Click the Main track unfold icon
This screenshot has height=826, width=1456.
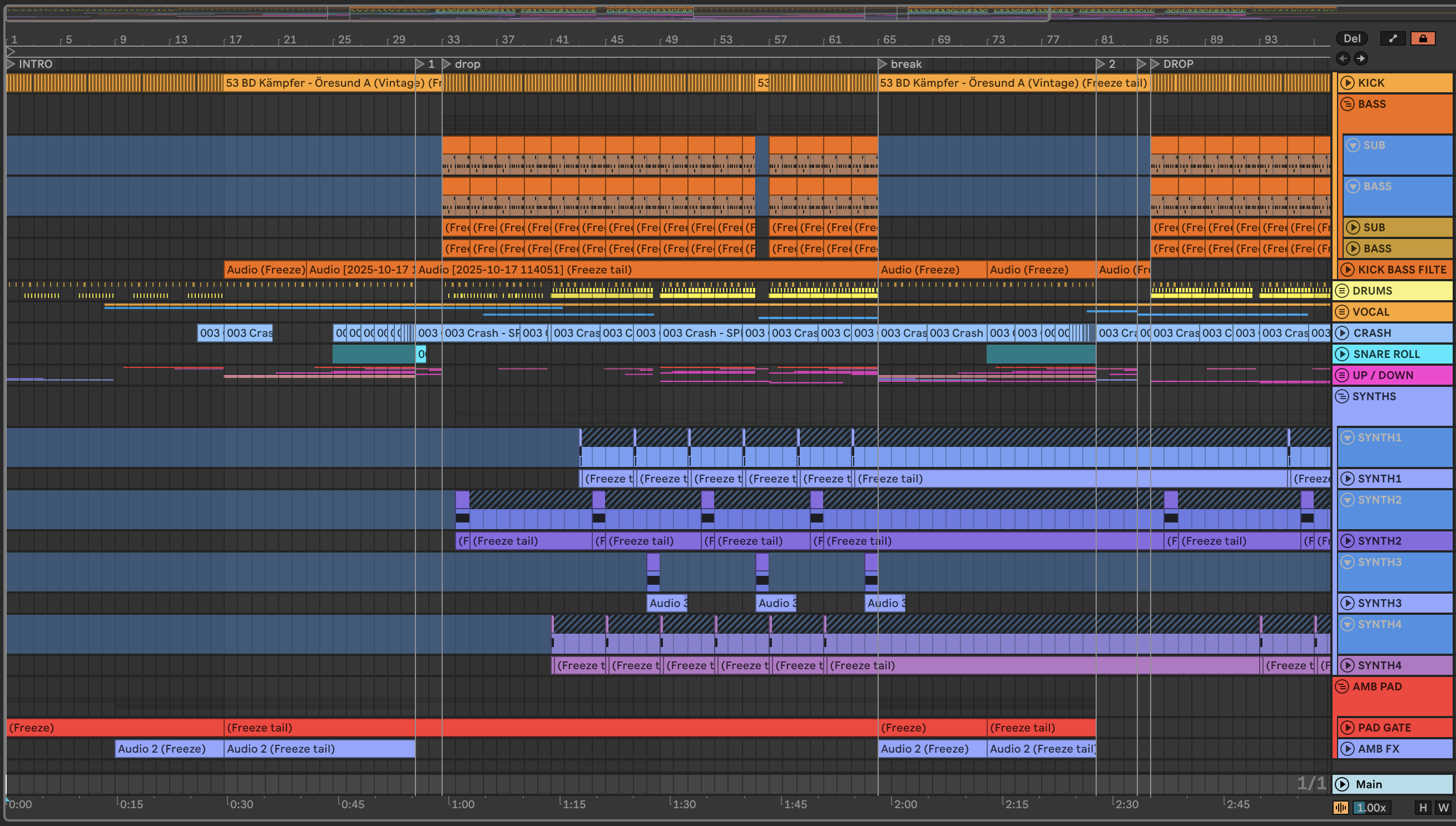[x=1342, y=784]
